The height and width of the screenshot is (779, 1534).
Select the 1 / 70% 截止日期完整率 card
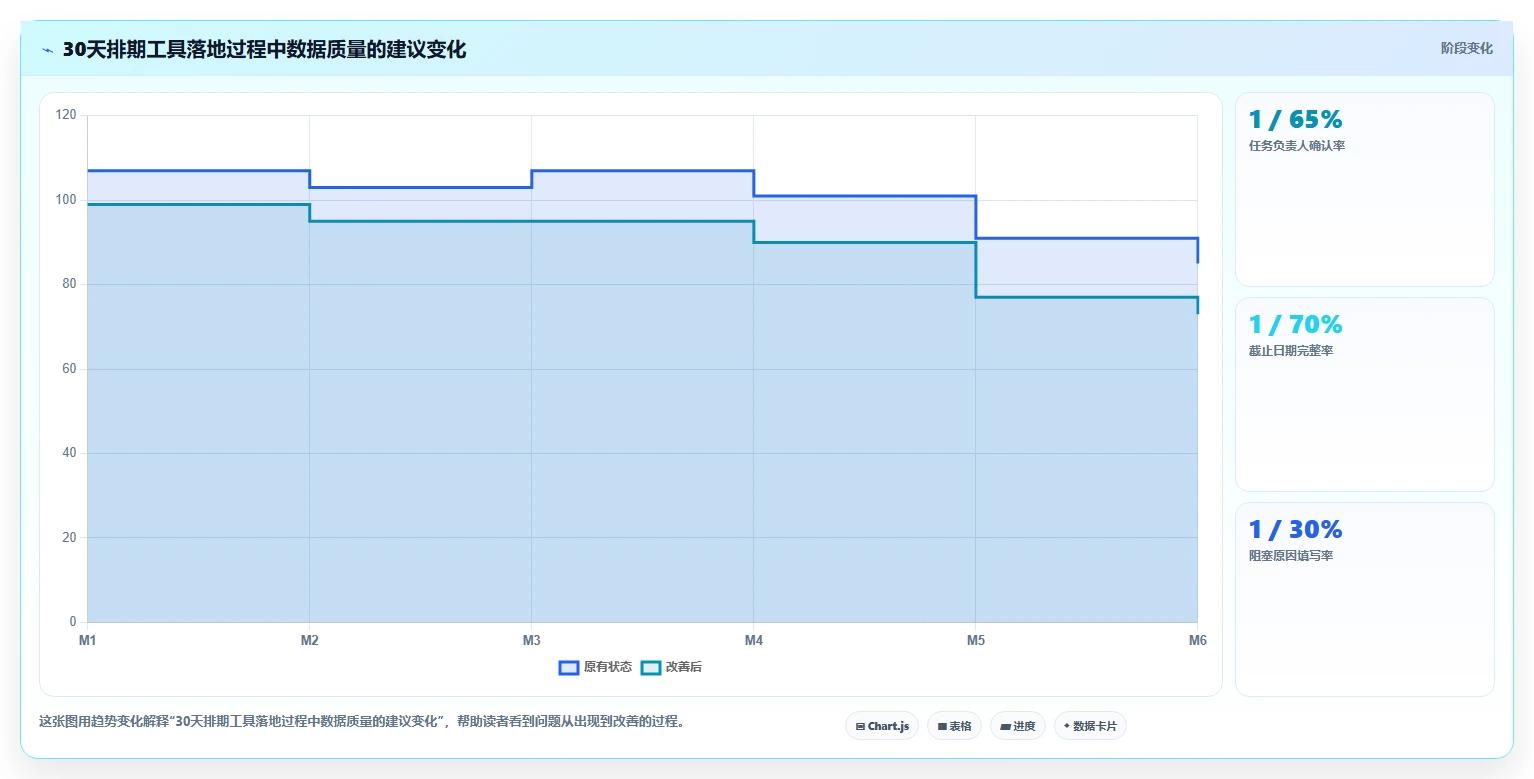pyautogui.click(x=1365, y=394)
